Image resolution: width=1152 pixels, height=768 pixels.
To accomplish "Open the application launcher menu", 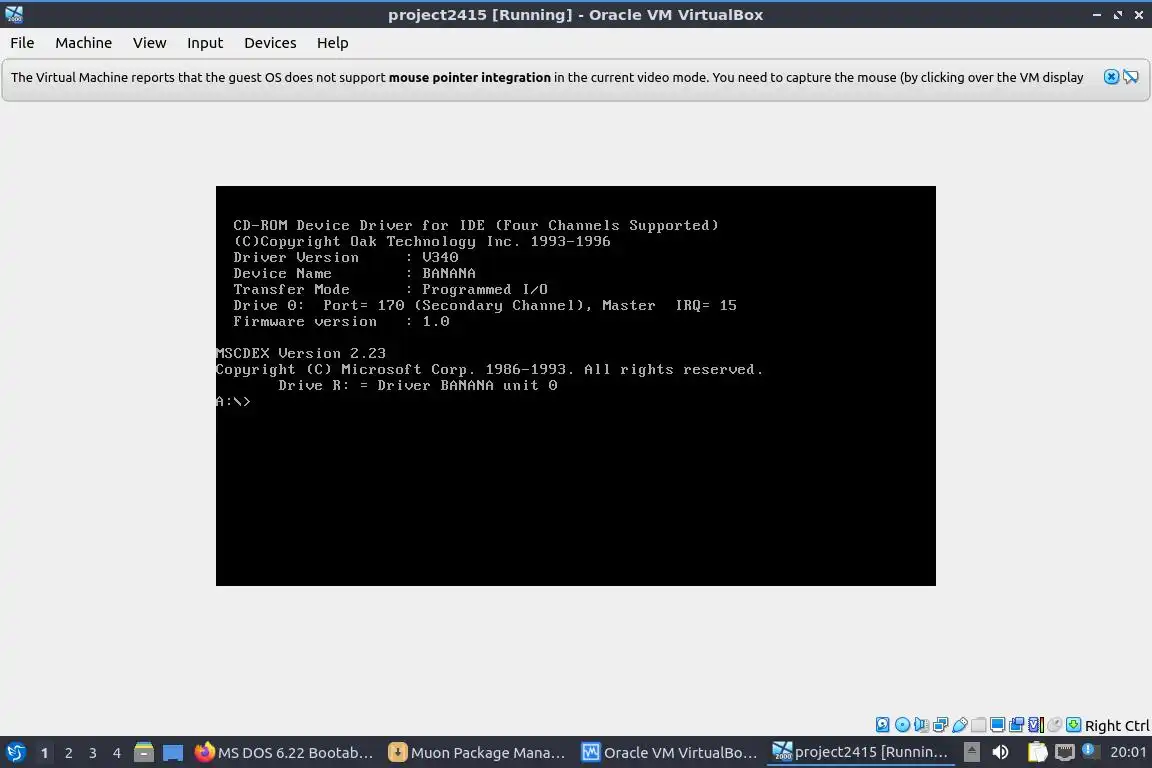I will (15, 753).
